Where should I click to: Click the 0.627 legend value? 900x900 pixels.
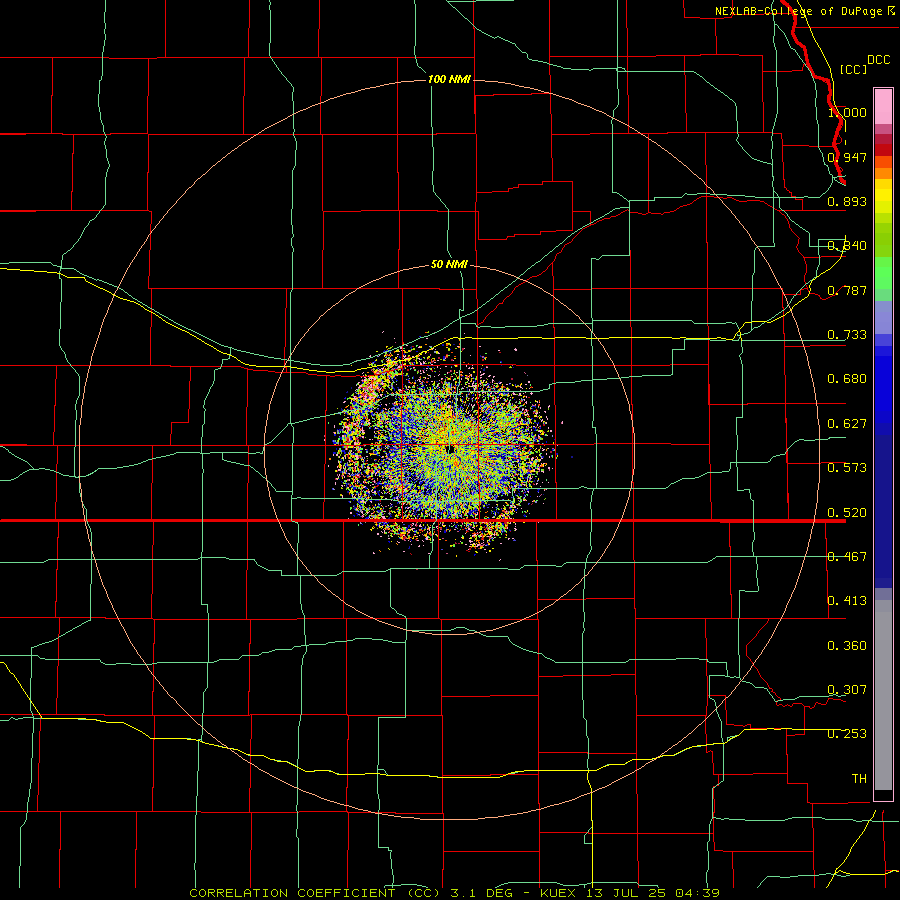tap(847, 424)
